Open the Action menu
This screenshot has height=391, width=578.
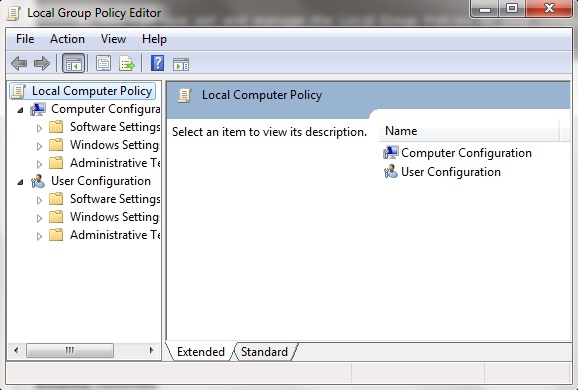point(67,39)
